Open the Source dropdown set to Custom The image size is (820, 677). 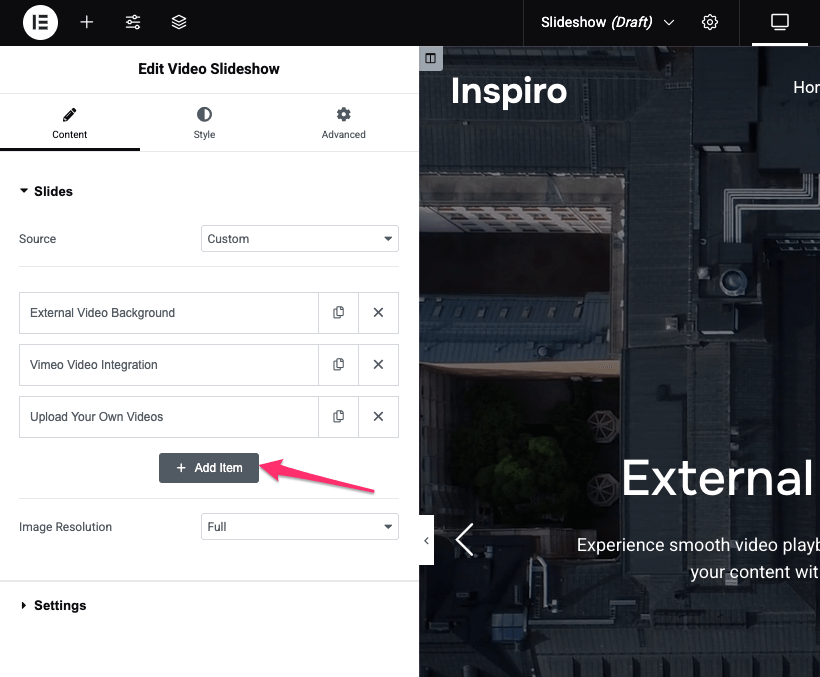(299, 239)
